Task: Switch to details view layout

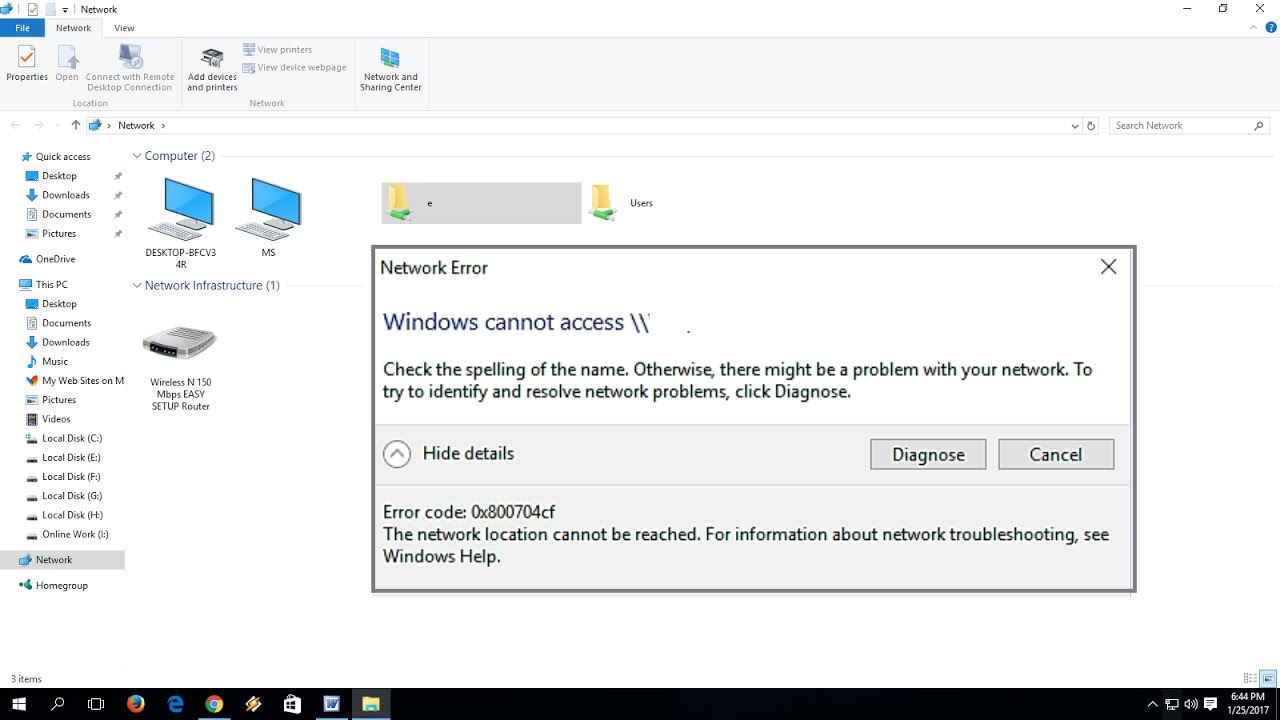Action: 1250,679
